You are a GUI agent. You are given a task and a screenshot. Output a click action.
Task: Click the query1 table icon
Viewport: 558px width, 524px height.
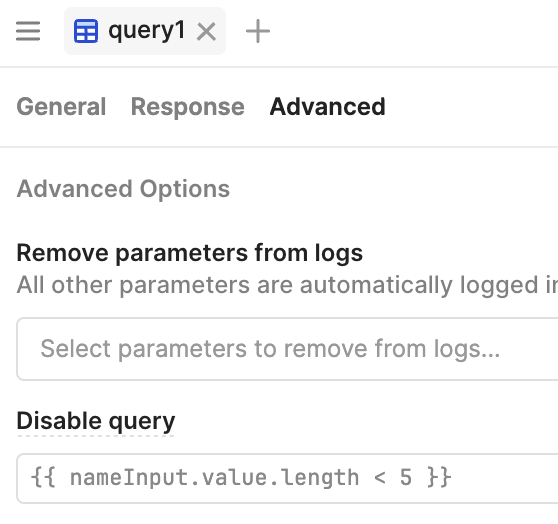(86, 31)
